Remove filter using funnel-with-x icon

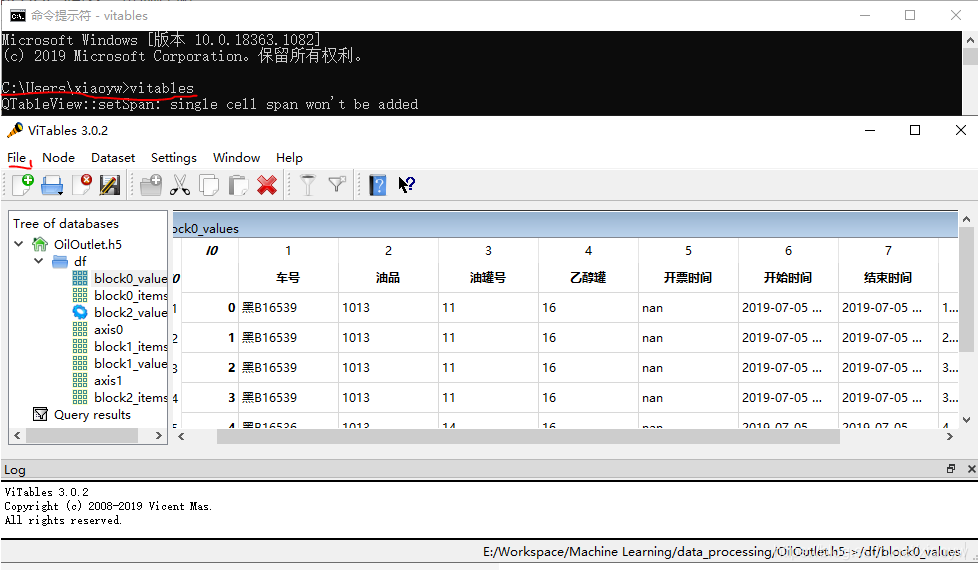click(337, 185)
